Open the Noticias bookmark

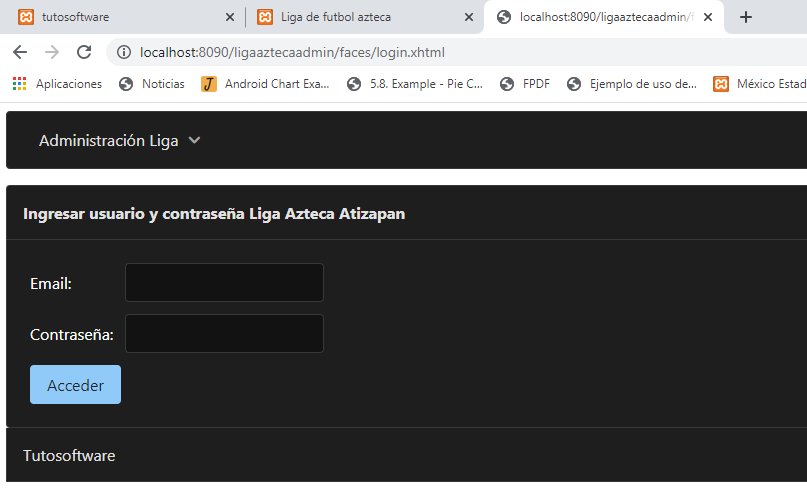pos(152,84)
